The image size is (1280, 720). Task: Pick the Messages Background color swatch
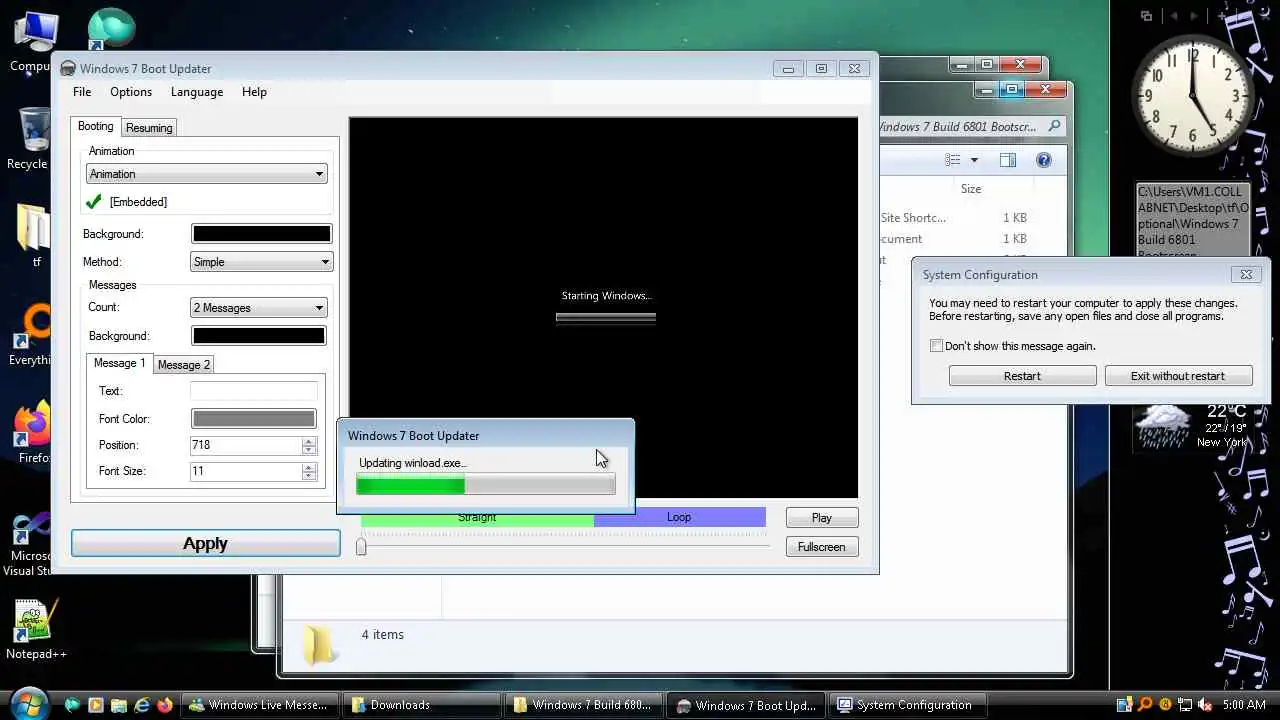258,336
